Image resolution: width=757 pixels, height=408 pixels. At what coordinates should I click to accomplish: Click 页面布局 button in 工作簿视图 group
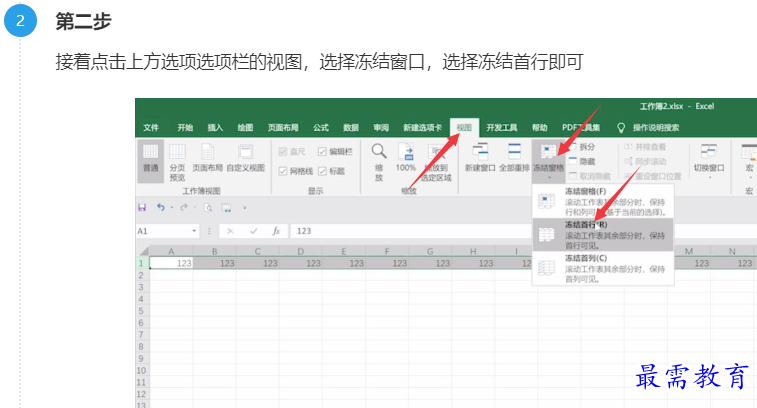click(x=208, y=158)
